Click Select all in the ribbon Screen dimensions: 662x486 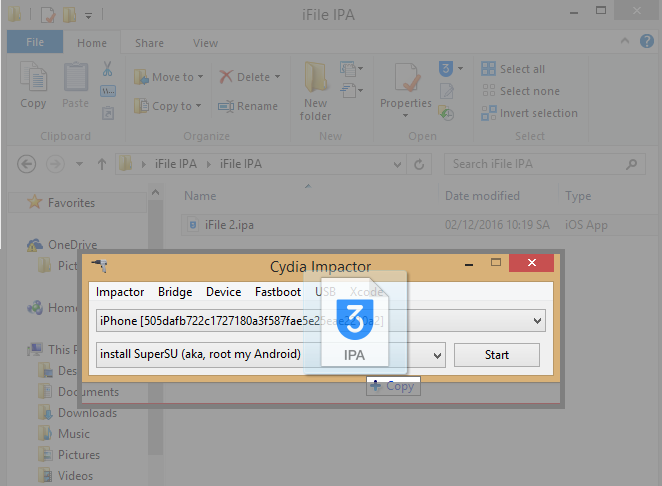(521, 69)
